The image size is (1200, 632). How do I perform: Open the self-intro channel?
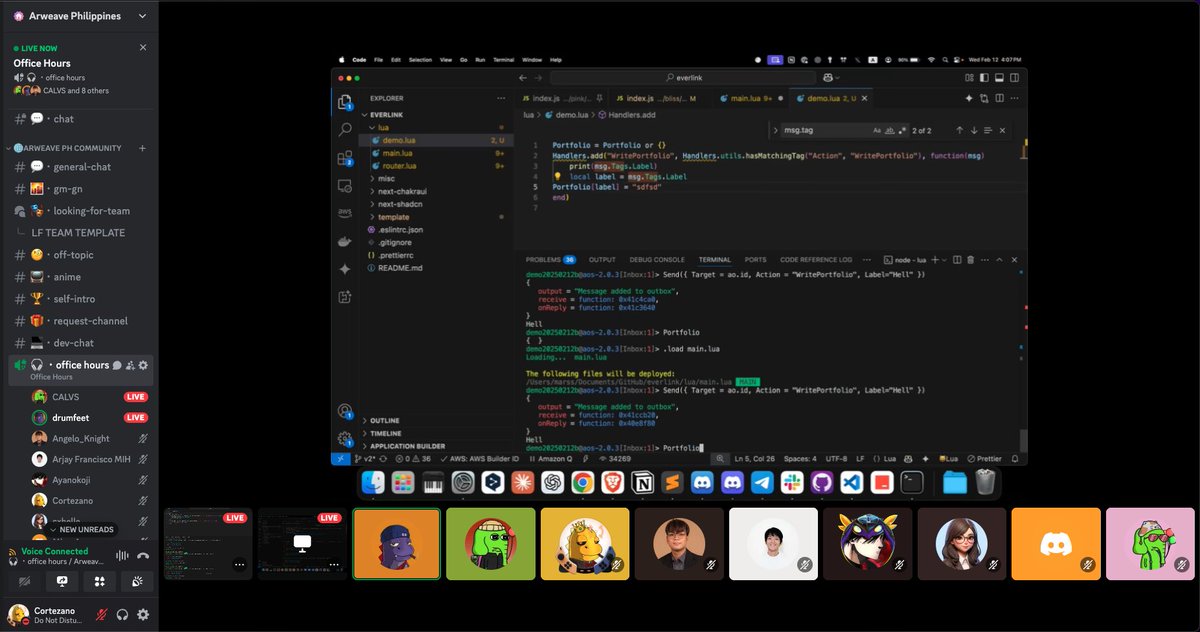(x=80, y=299)
